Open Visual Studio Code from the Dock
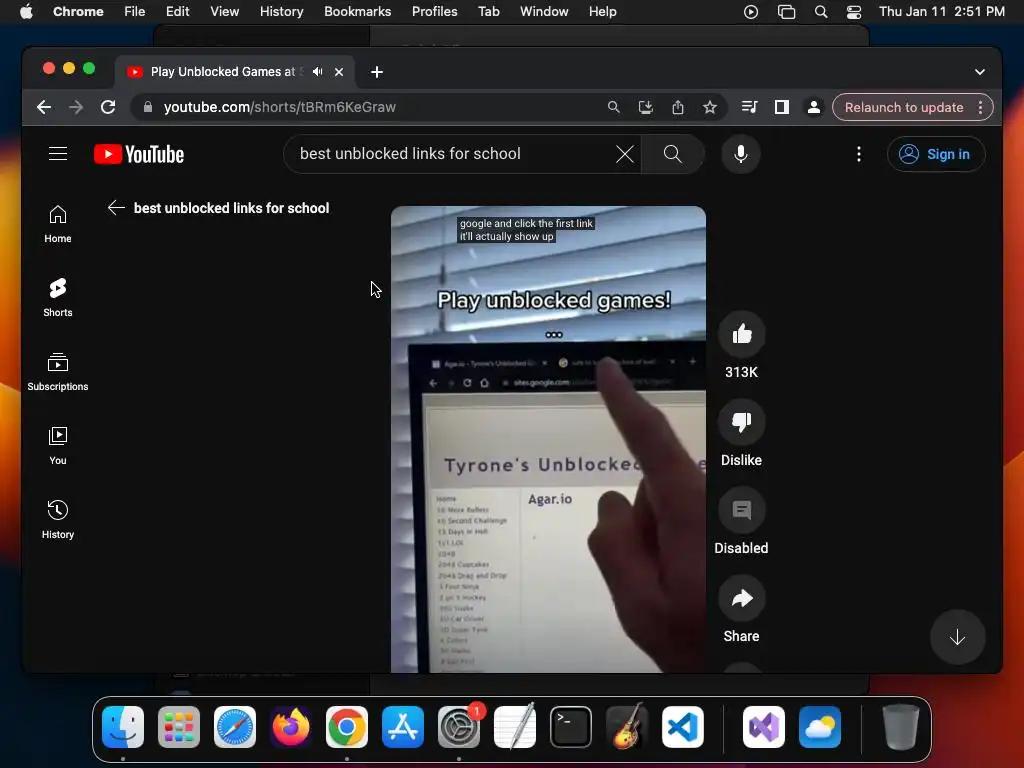Screen dimensions: 1024x768 pyautogui.click(x=682, y=727)
